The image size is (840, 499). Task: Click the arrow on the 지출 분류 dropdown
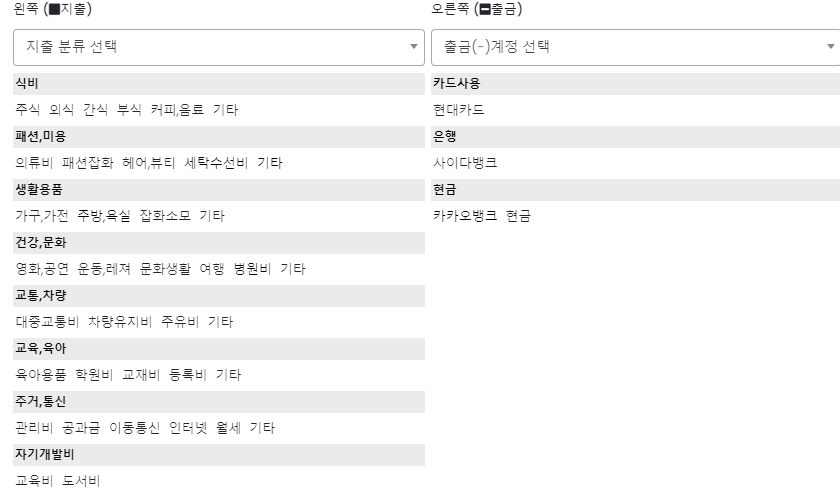point(414,47)
